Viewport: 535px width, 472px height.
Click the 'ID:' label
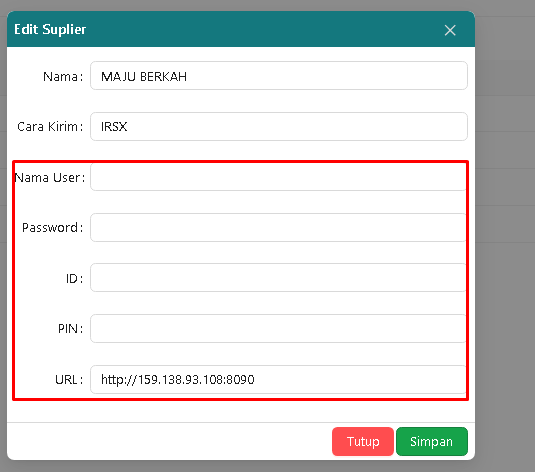coord(74,278)
